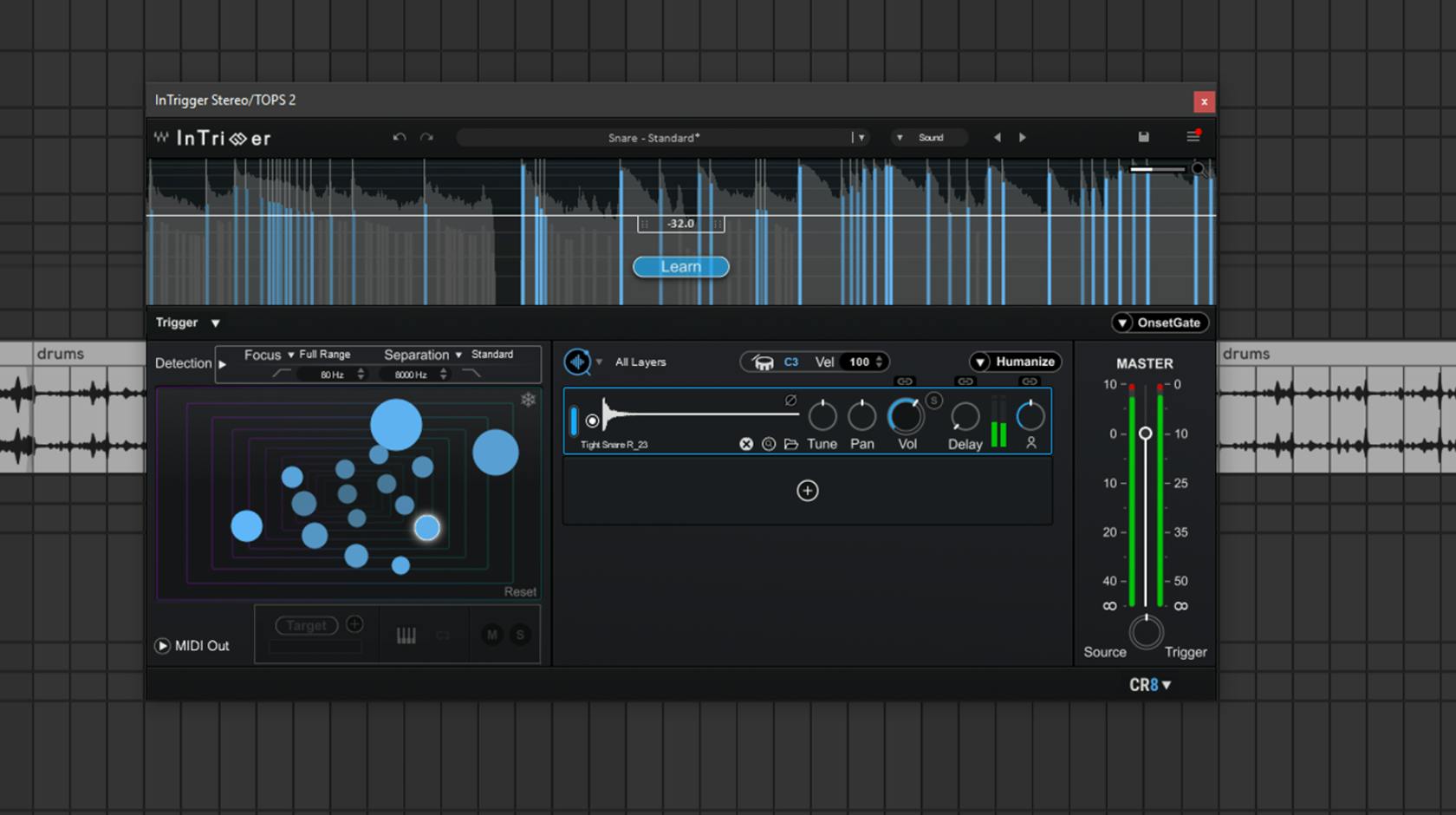Viewport: 1456px width, 815px height.
Task: Open the Trigger section dropdown
Action: coord(216,323)
